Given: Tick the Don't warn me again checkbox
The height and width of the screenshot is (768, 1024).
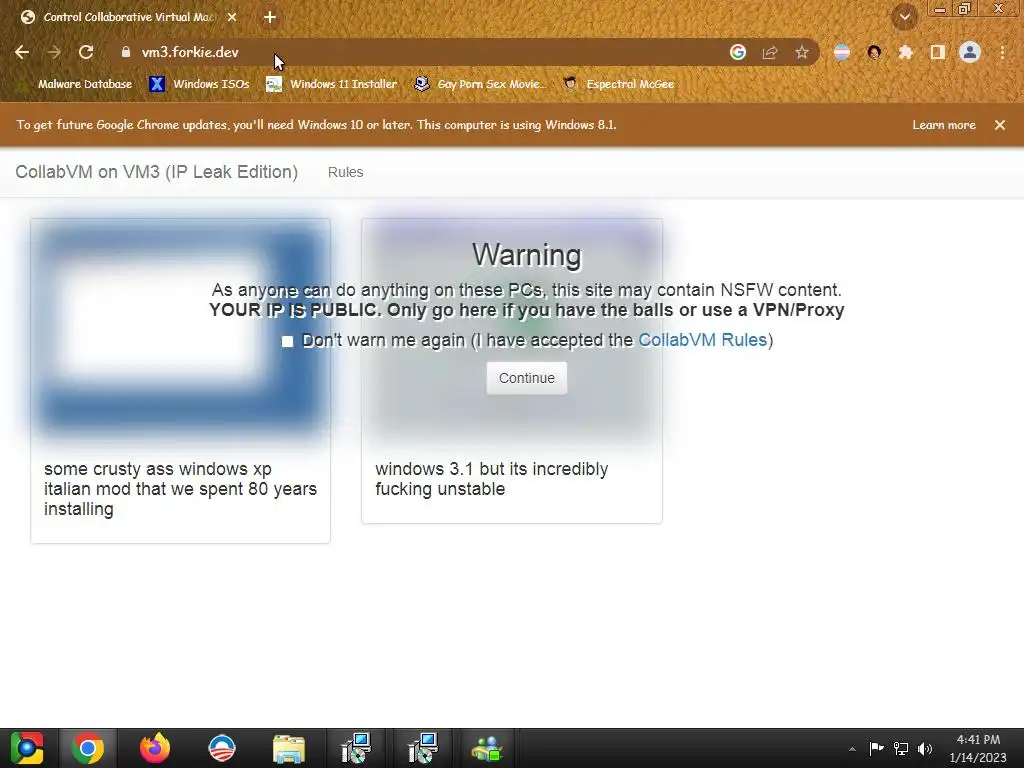Looking at the screenshot, I should coord(287,341).
